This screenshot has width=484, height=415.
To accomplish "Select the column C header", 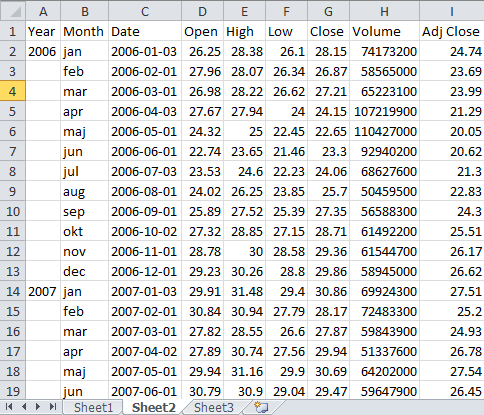I will pos(145,11).
